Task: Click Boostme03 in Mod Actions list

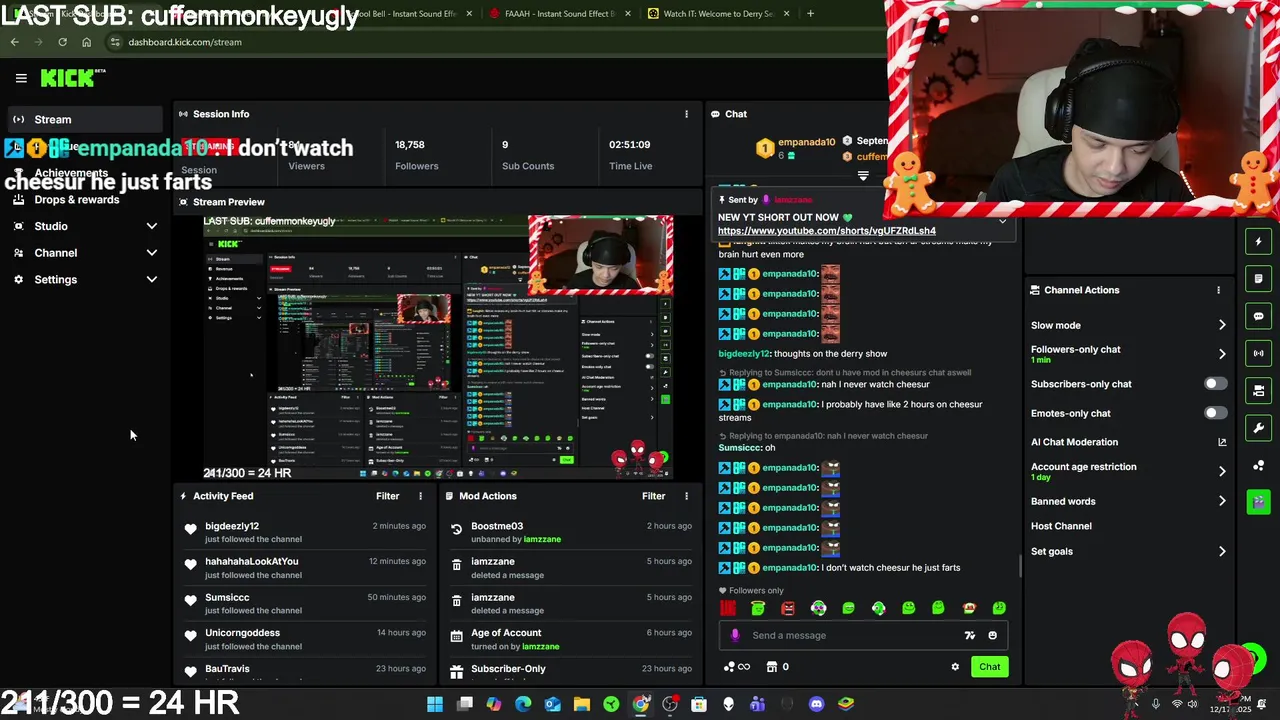Action: [497, 526]
